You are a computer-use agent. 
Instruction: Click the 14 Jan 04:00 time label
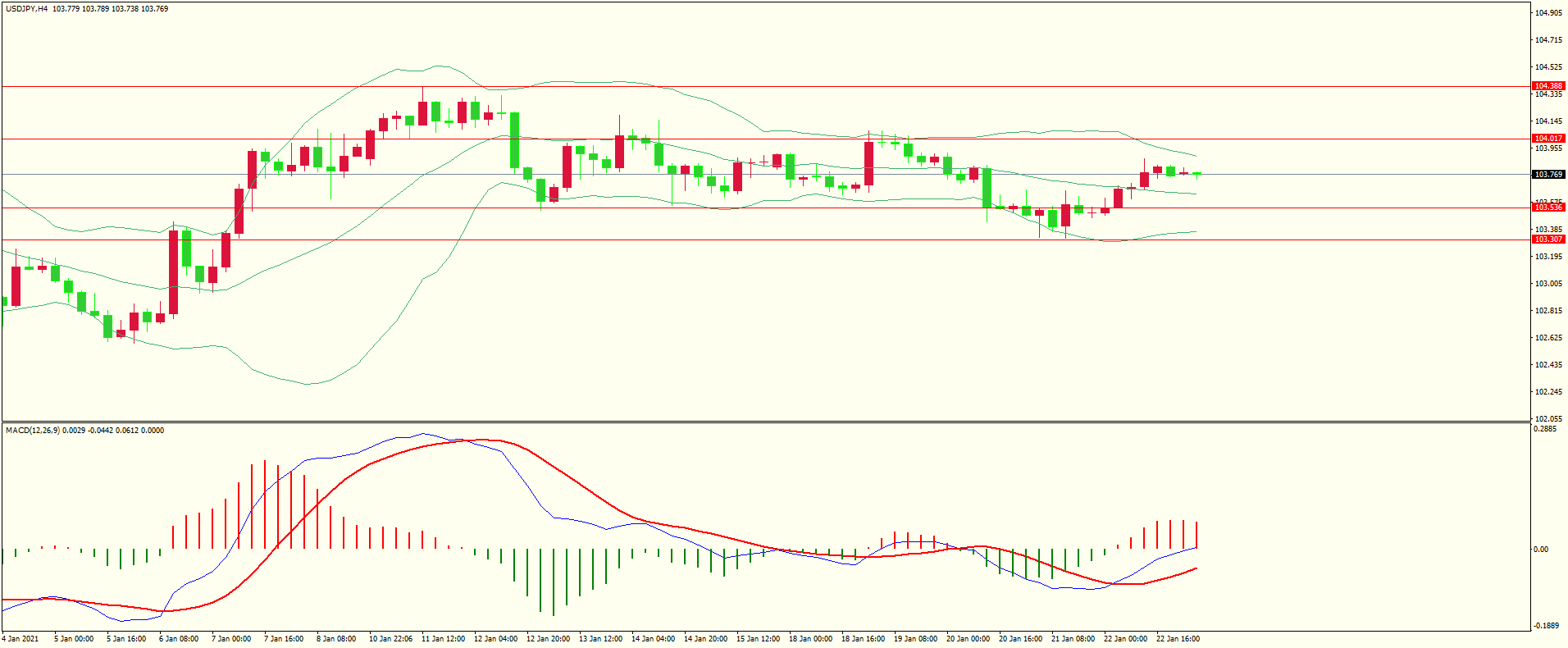[x=653, y=639]
